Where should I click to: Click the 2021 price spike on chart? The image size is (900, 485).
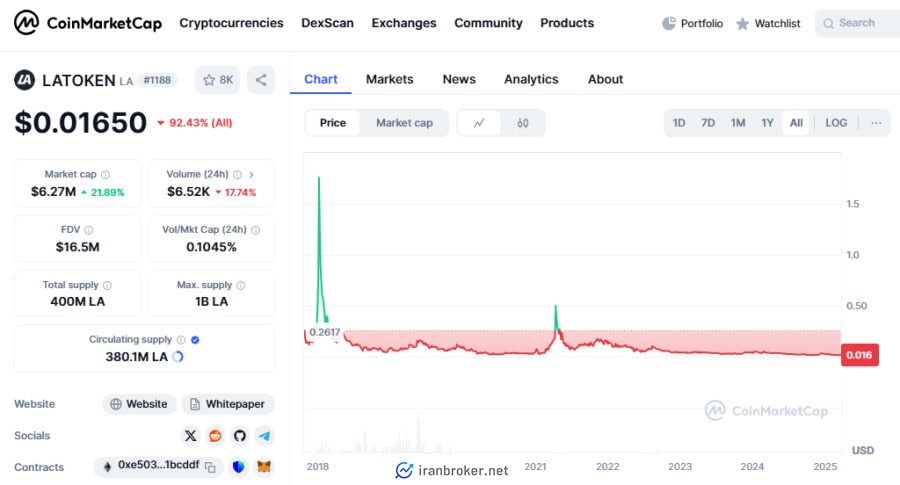(556, 317)
